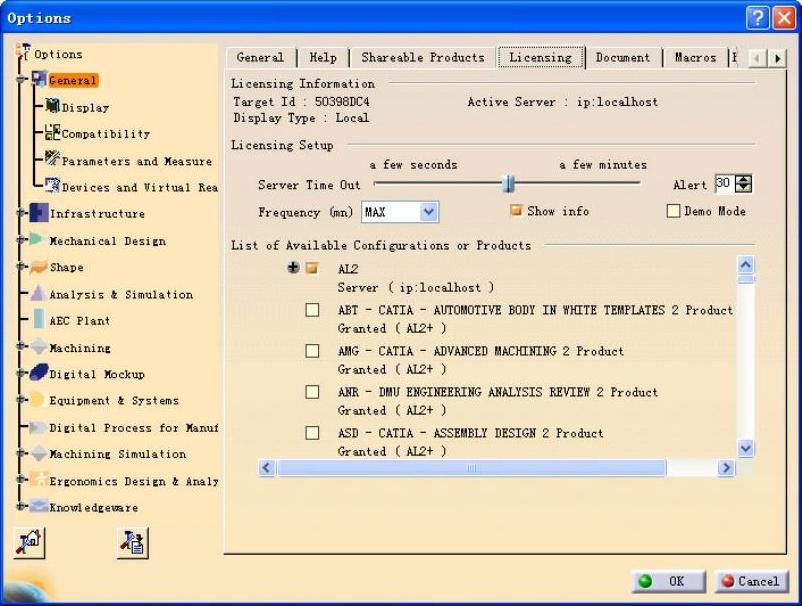The height and width of the screenshot is (606, 802).
Task: Click horizontal scrollbar right arrow
Action: [726, 467]
